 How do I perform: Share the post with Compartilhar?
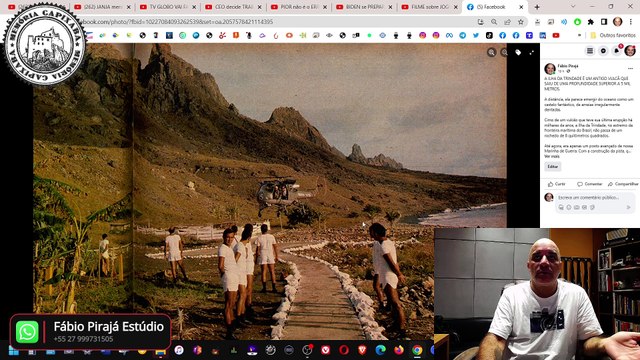pos(623,184)
